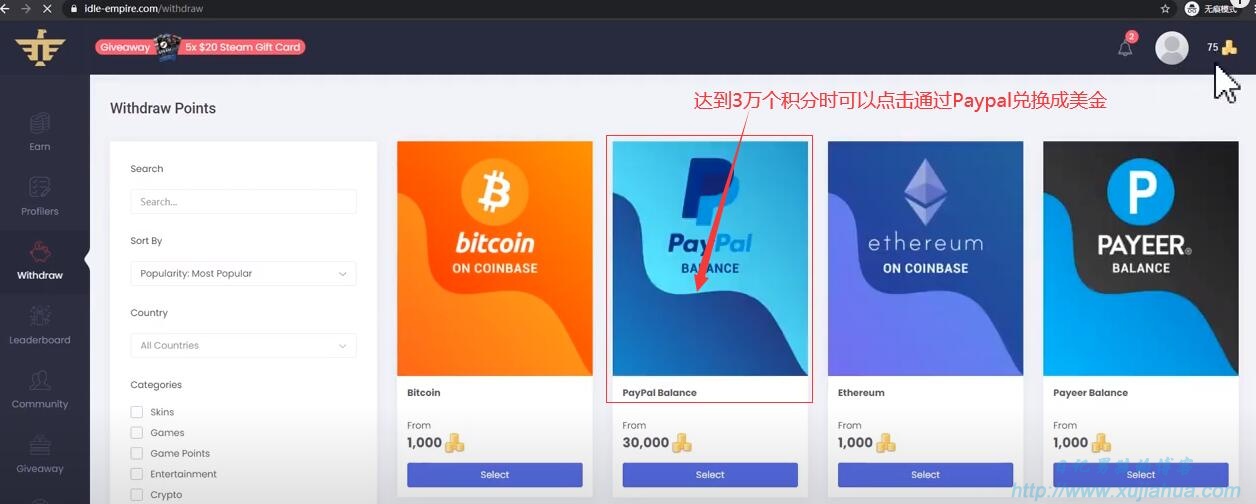
Task: Check the Skins category checkbox
Action: (x=136, y=411)
